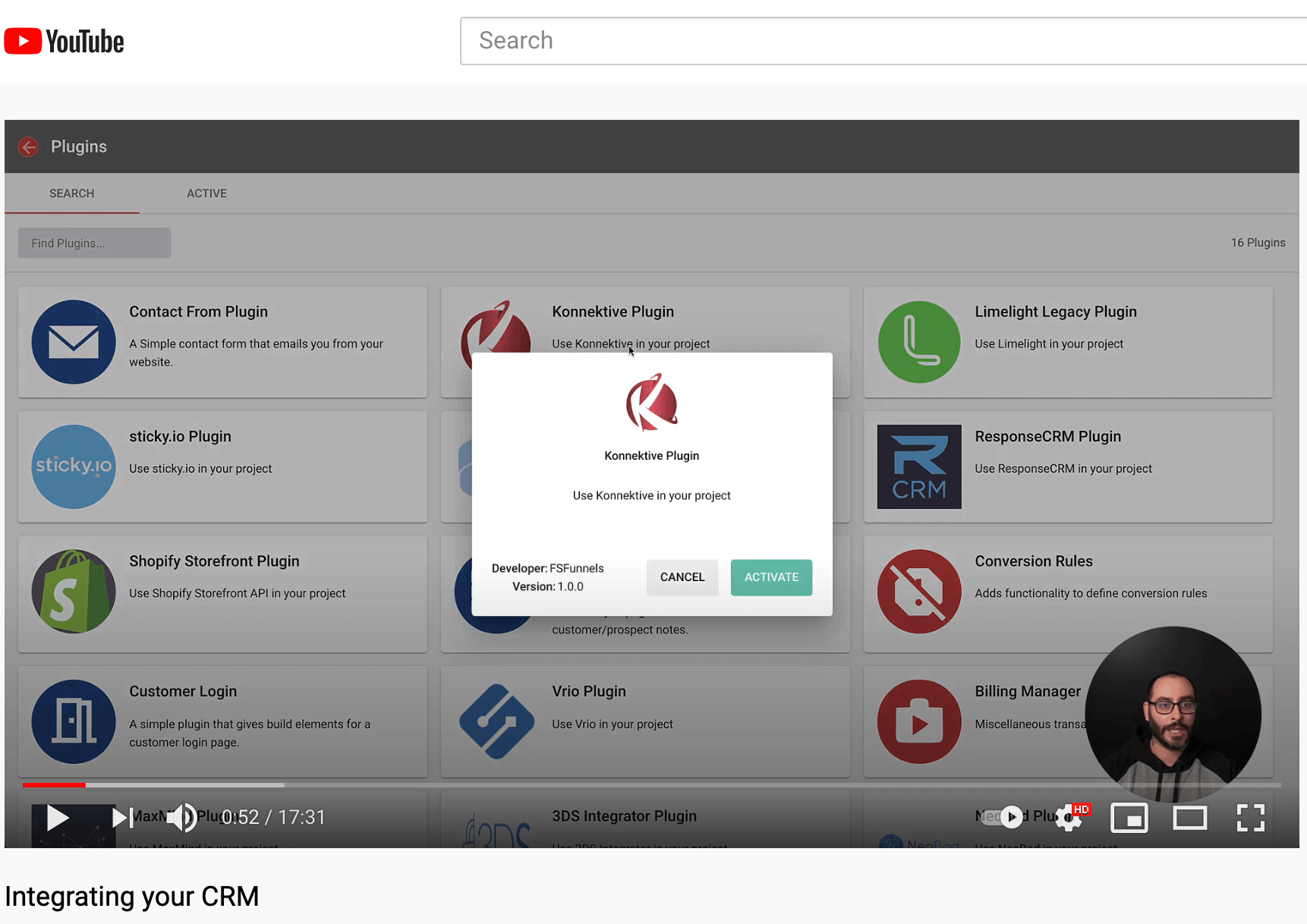Screen dimensions: 1307x924
Task: Select the Billing Manager red icon
Action: pos(919,721)
